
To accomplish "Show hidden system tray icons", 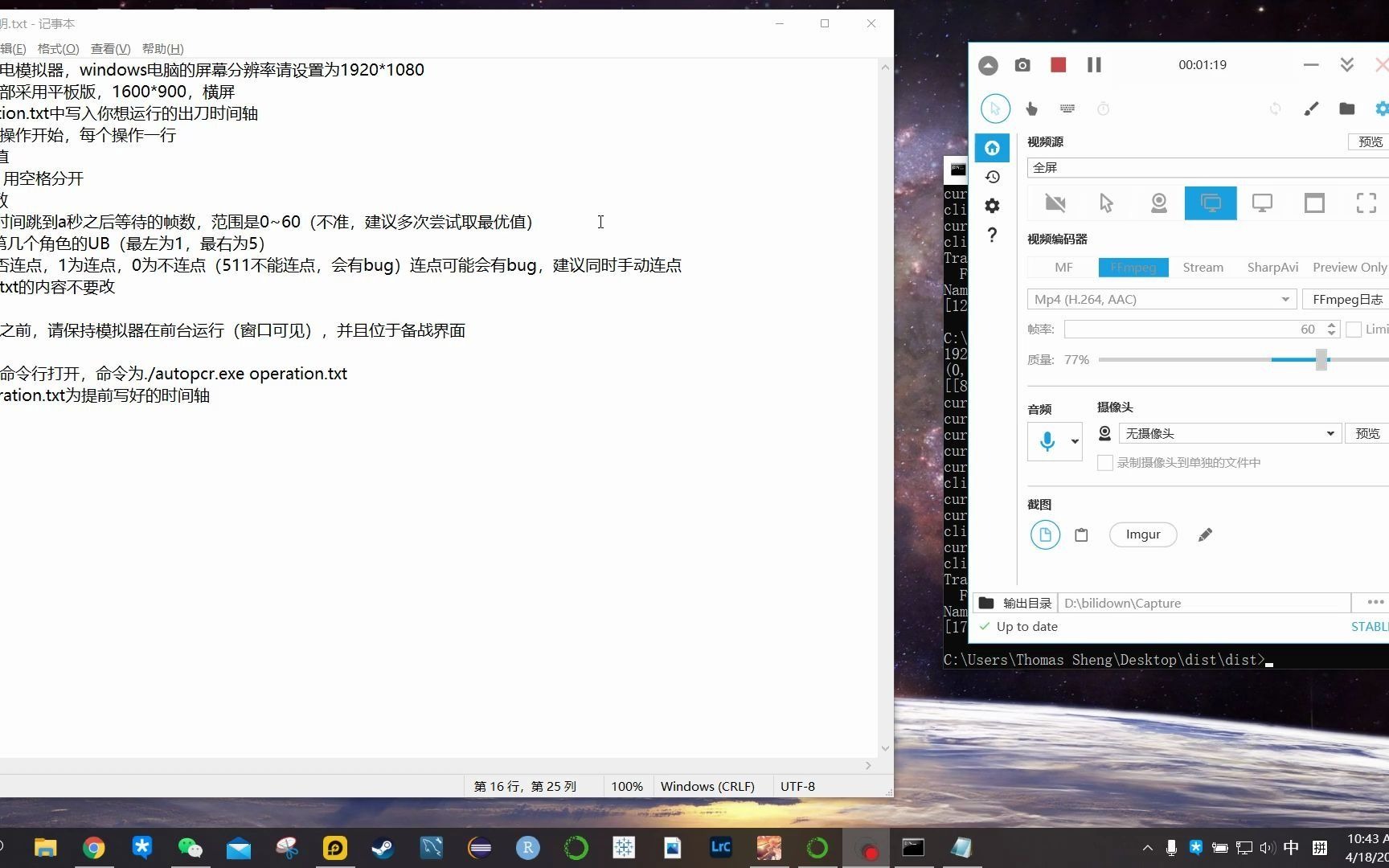I will [x=1148, y=848].
